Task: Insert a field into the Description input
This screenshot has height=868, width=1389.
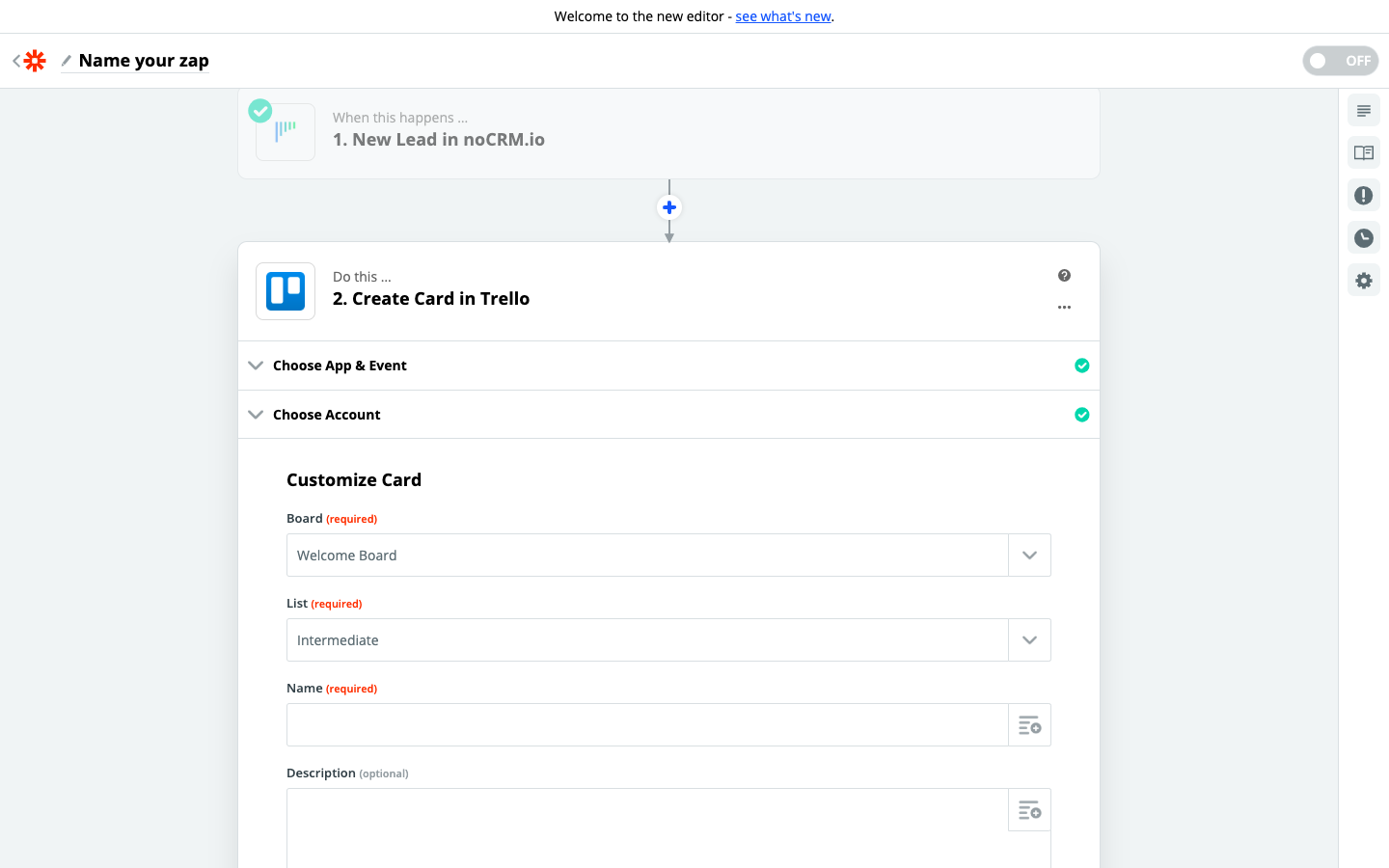Action: tap(1029, 810)
